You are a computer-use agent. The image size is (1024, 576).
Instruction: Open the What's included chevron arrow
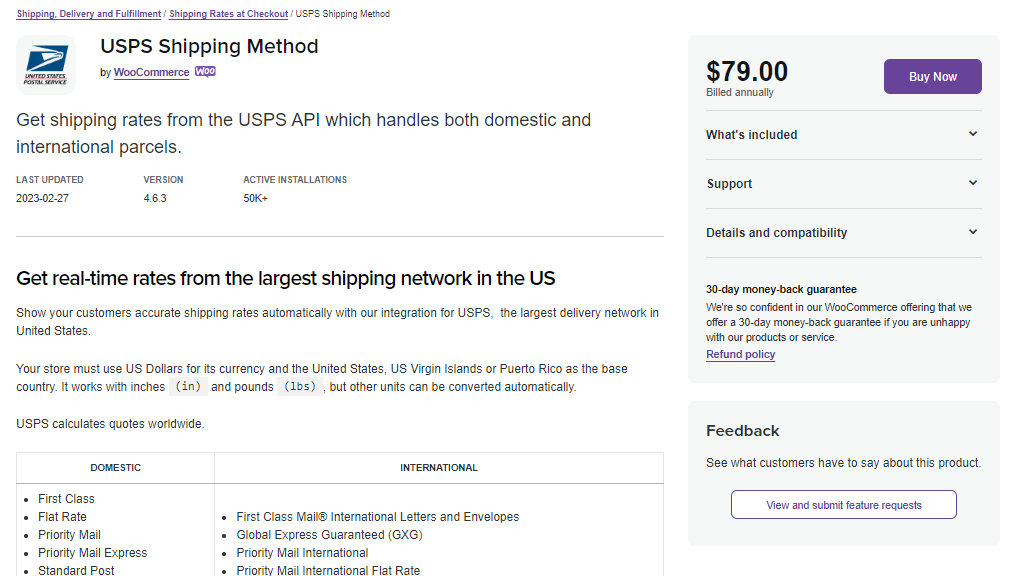973,134
